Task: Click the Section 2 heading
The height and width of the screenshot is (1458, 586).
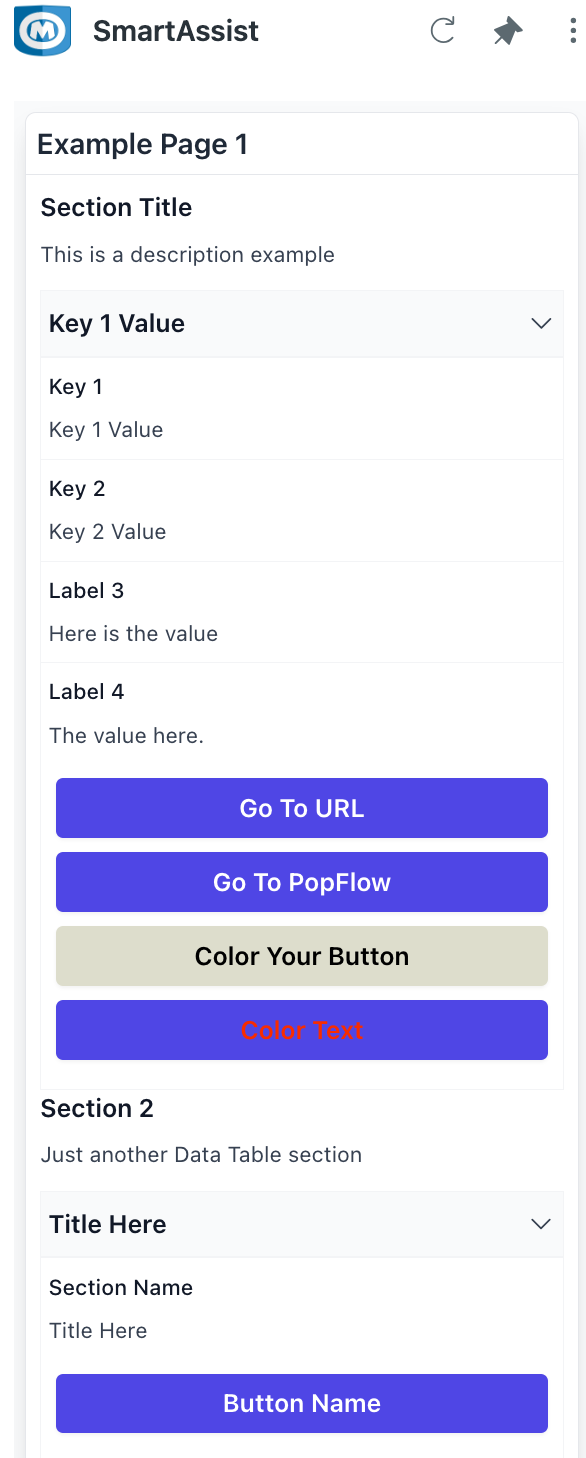Action: click(97, 1109)
